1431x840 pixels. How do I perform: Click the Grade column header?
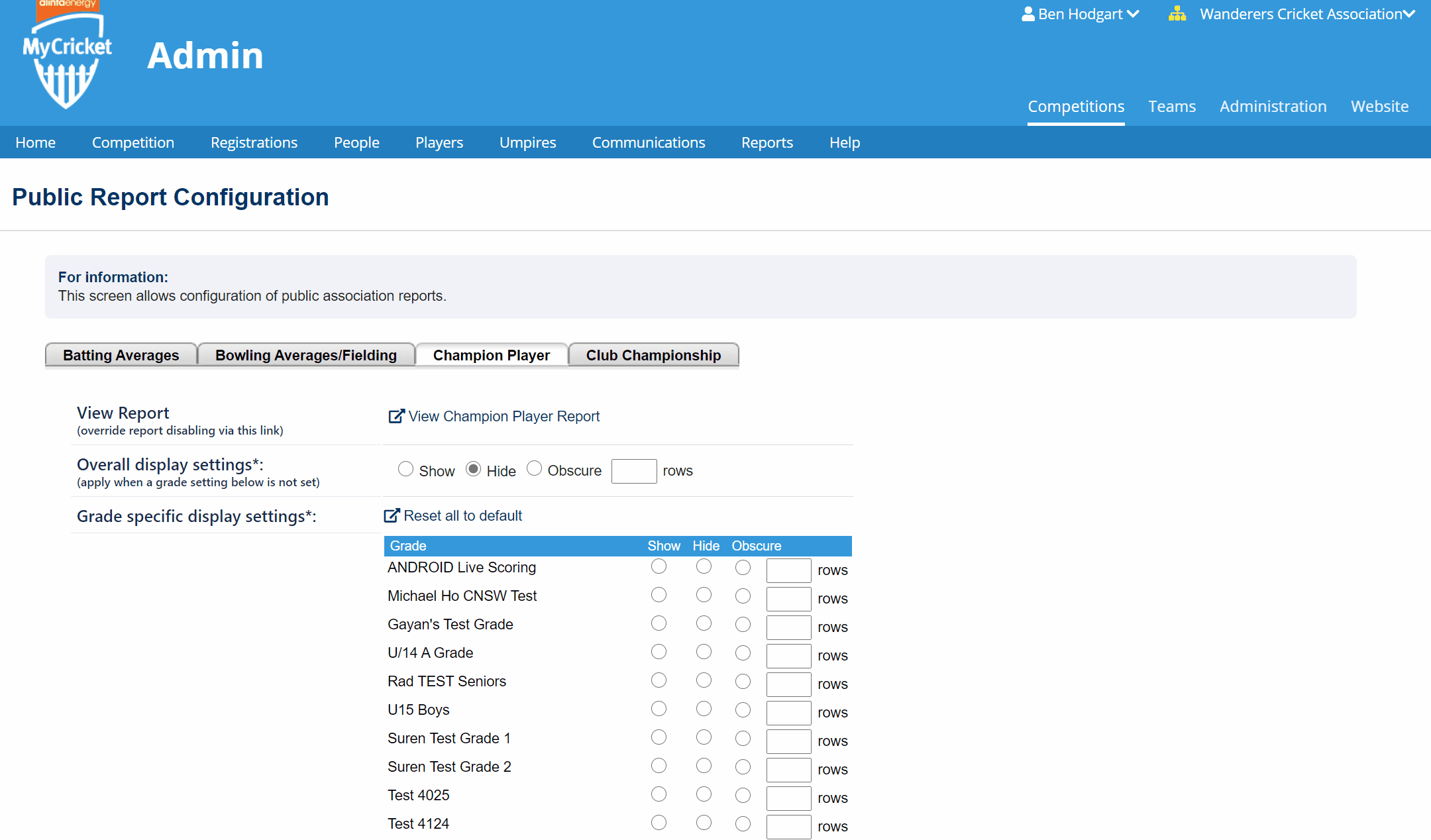pos(408,546)
